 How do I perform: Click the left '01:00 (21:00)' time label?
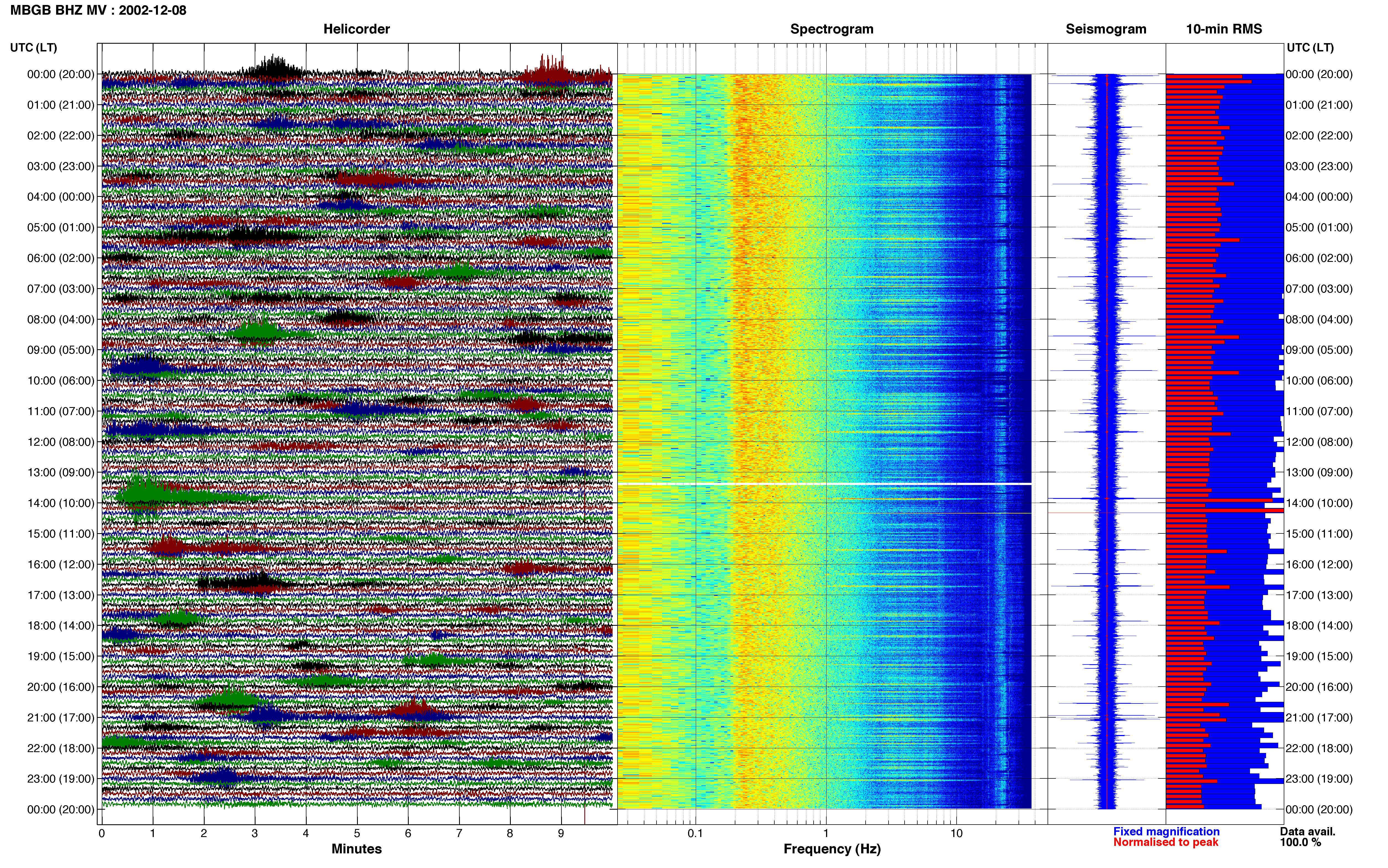[61, 105]
